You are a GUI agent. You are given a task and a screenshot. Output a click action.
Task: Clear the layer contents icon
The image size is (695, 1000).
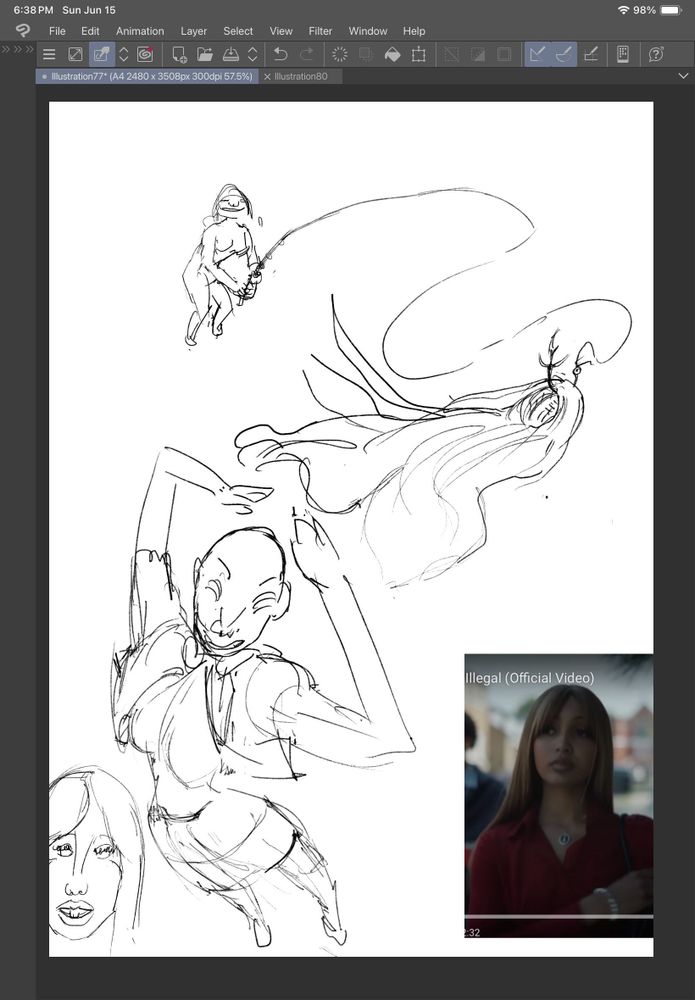coord(340,55)
